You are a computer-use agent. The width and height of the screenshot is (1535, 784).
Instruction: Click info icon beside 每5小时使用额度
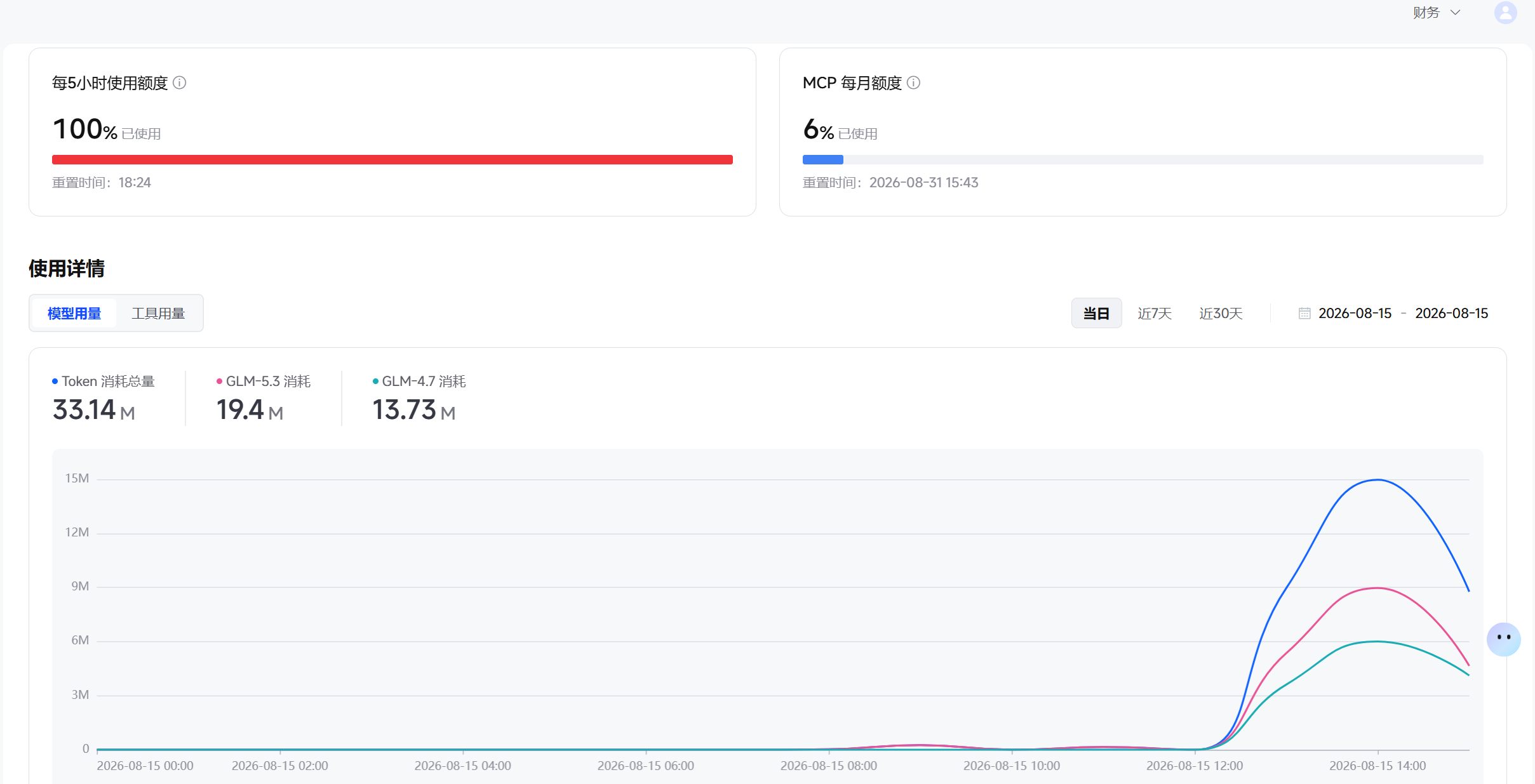point(180,83)
